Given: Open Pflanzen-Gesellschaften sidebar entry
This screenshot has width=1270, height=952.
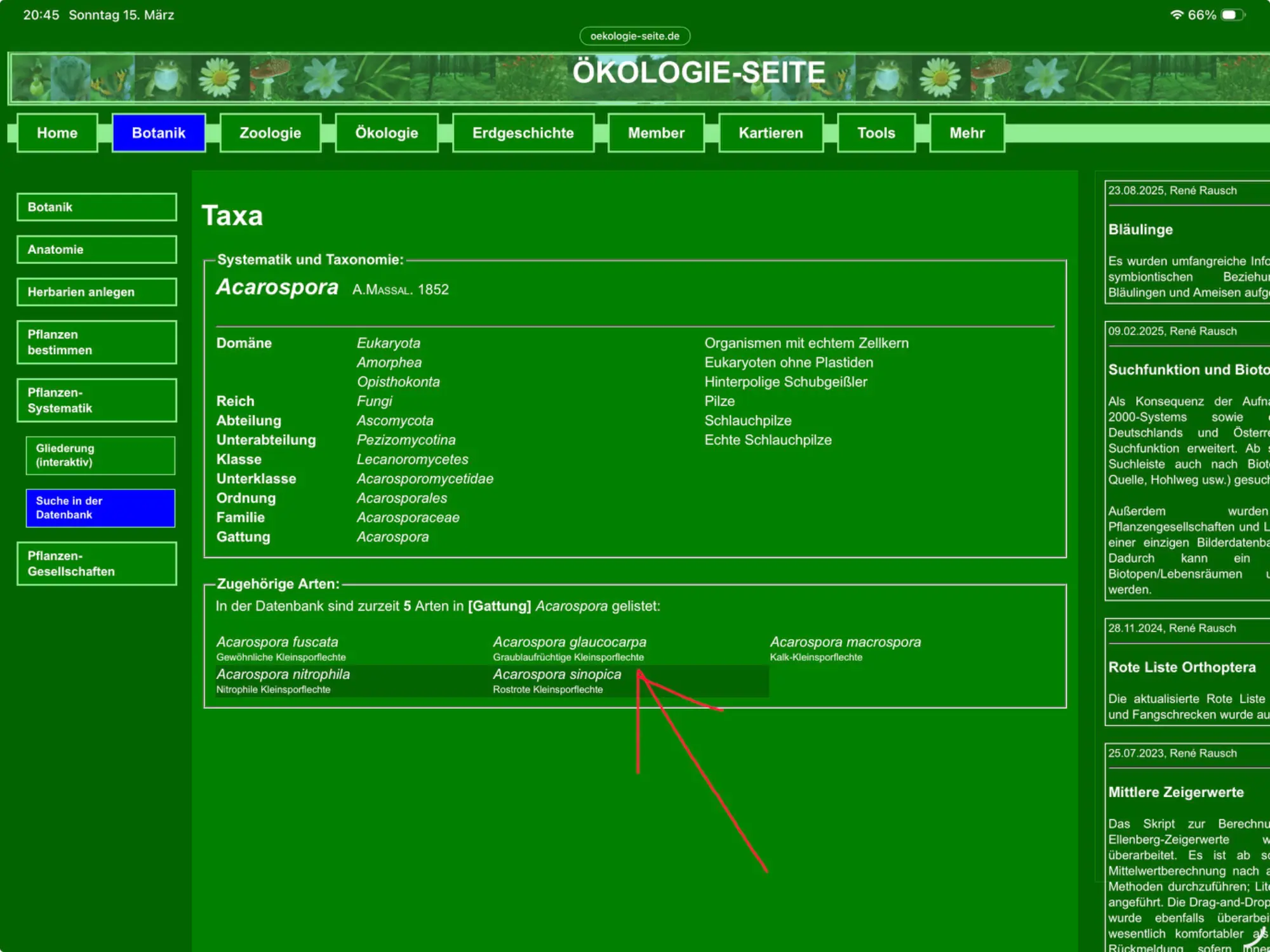Looking at the screenshot, I should [97, 564].
